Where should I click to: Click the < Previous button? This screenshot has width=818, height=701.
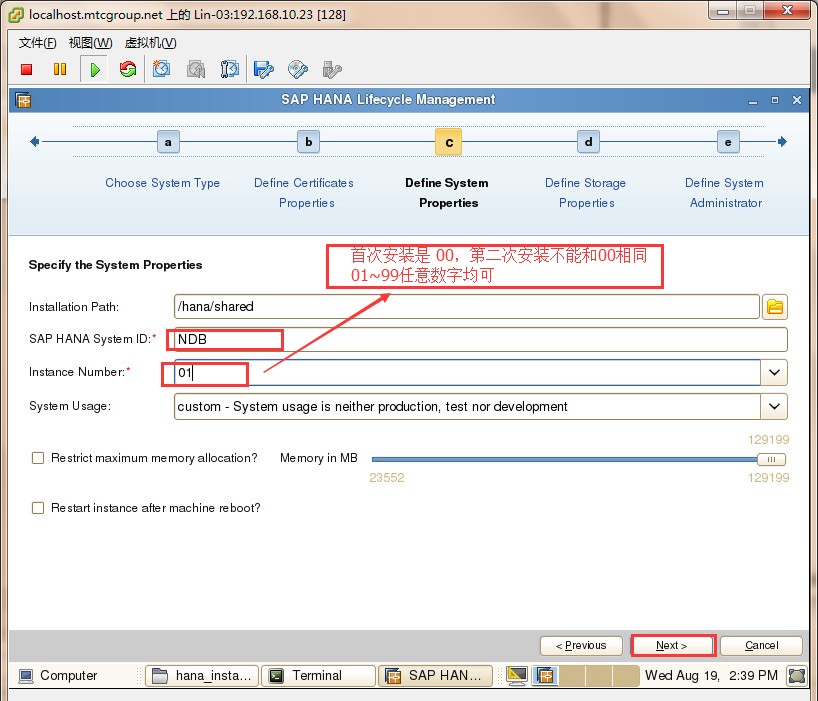(581, 646)
